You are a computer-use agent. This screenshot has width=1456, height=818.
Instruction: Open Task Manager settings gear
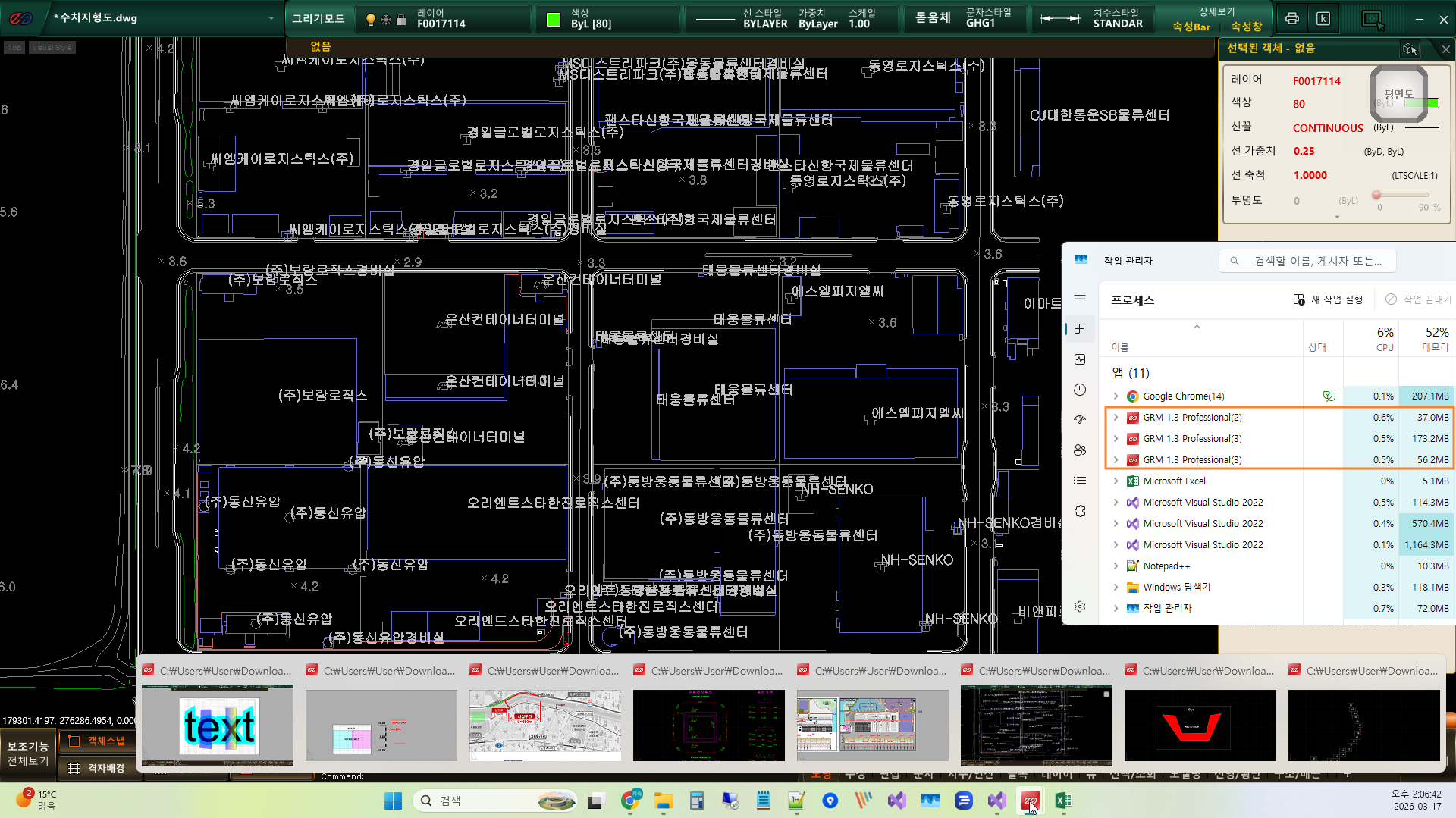1080,606
